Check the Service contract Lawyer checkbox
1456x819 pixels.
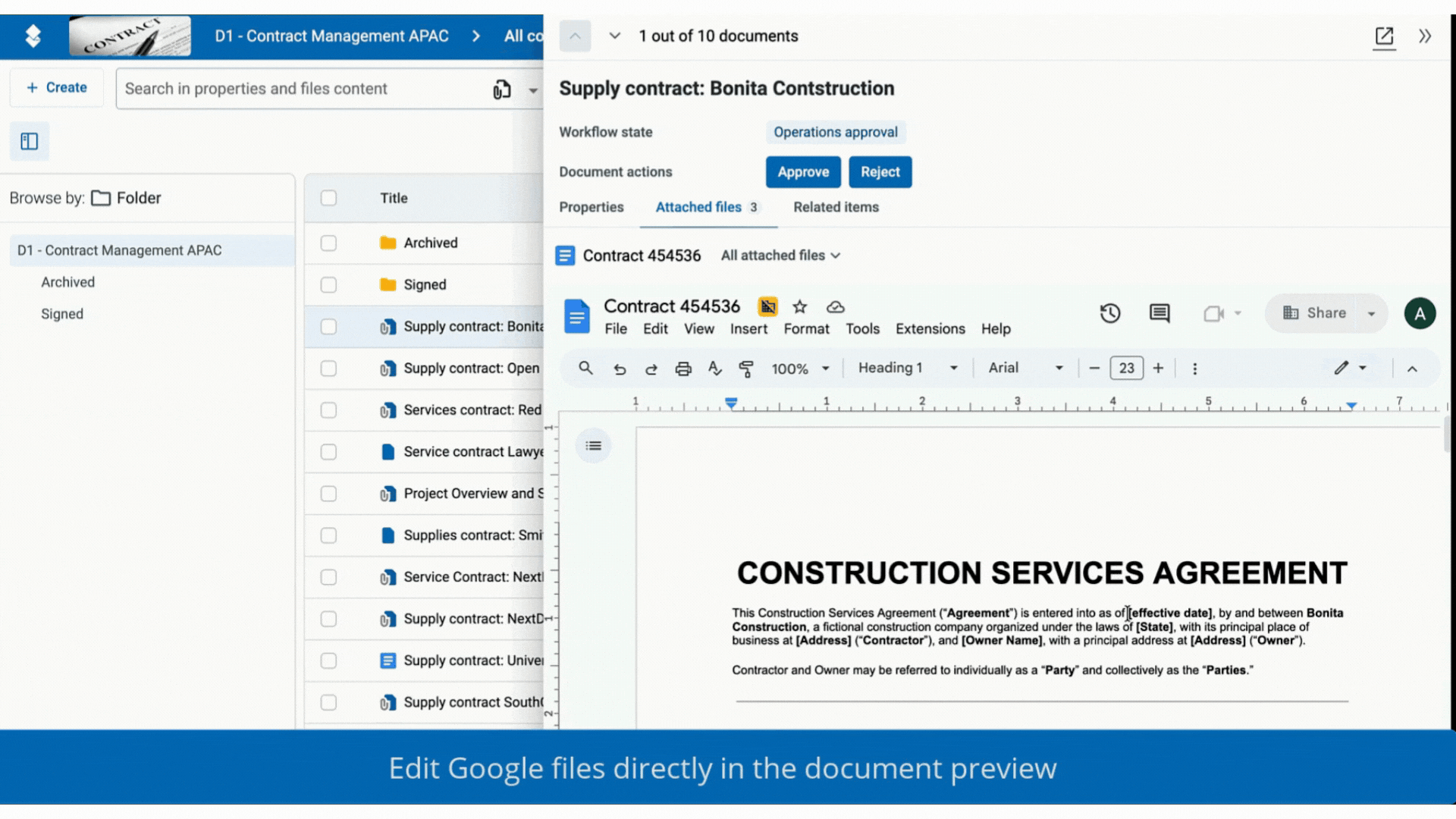(x=328, y=452)
